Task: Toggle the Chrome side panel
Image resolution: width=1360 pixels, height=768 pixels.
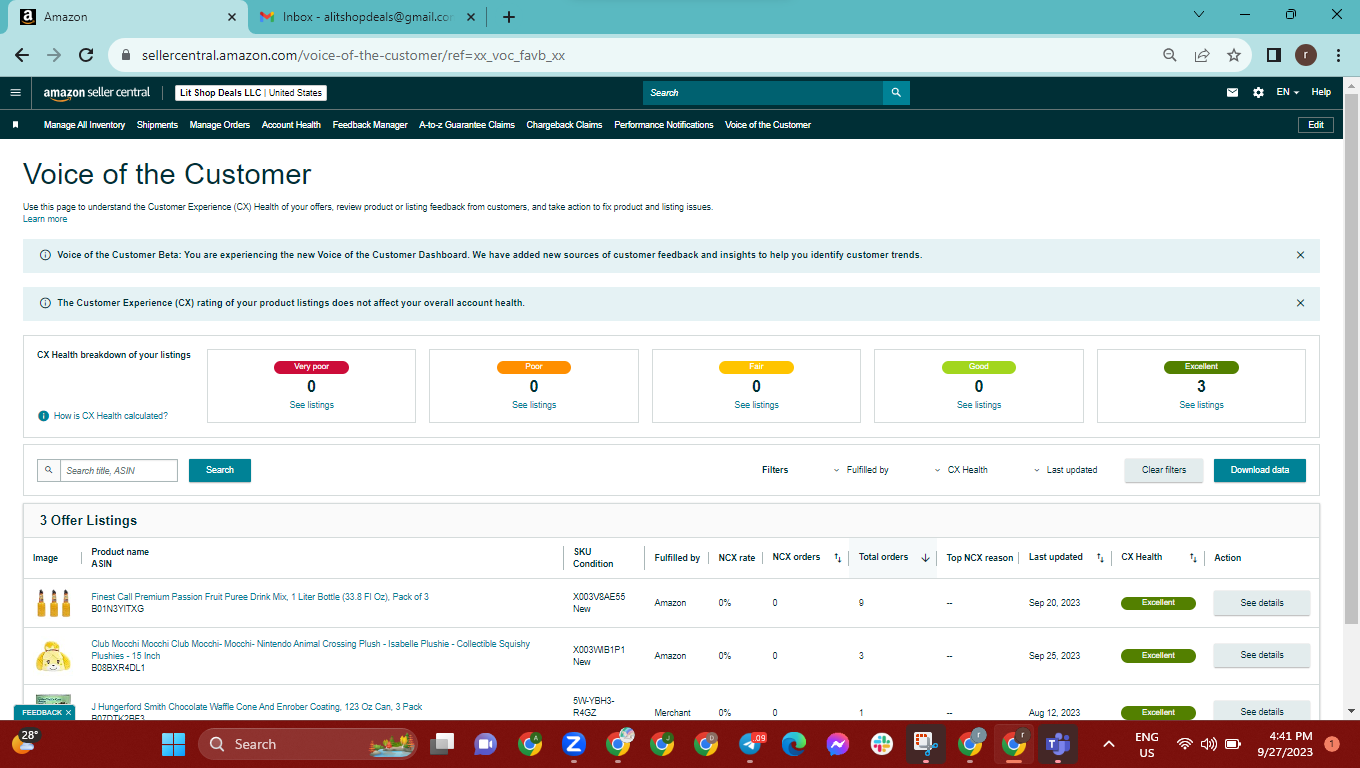Action: pyautogui.click(x=1274, y=56)
